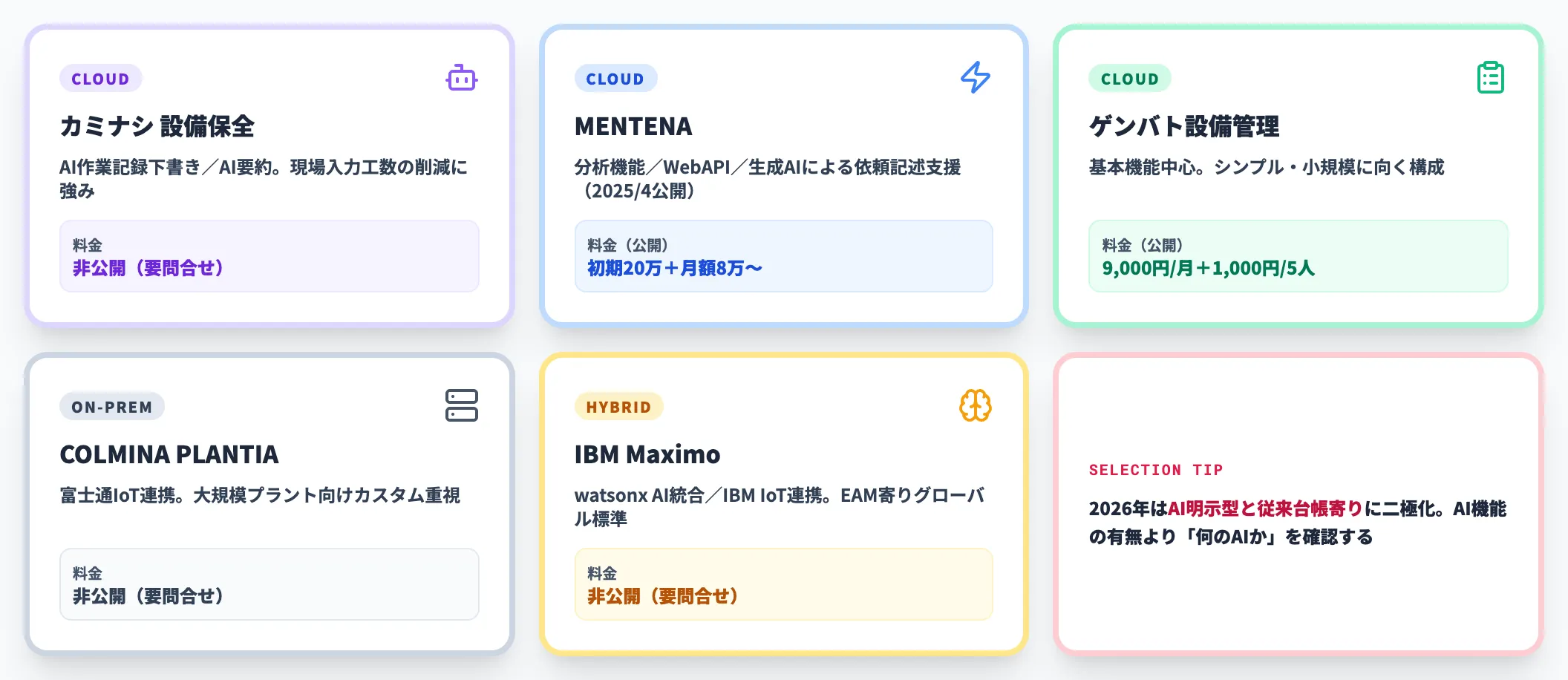Click the MENTENA price box 初期20万+月額8万〜
This screenshot has height=680, width=1568.
point(783,256)
